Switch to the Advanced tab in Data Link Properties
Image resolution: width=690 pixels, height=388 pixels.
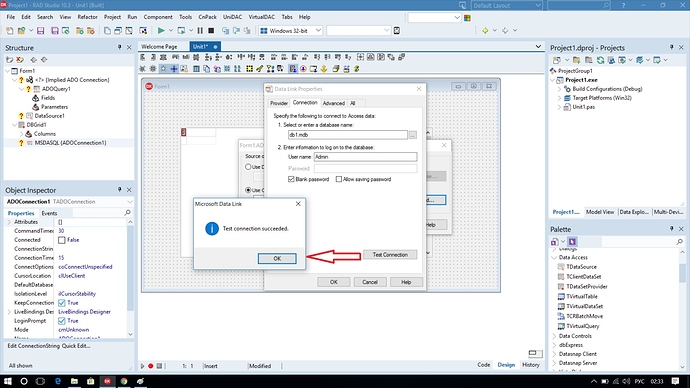tap(334, 103)
